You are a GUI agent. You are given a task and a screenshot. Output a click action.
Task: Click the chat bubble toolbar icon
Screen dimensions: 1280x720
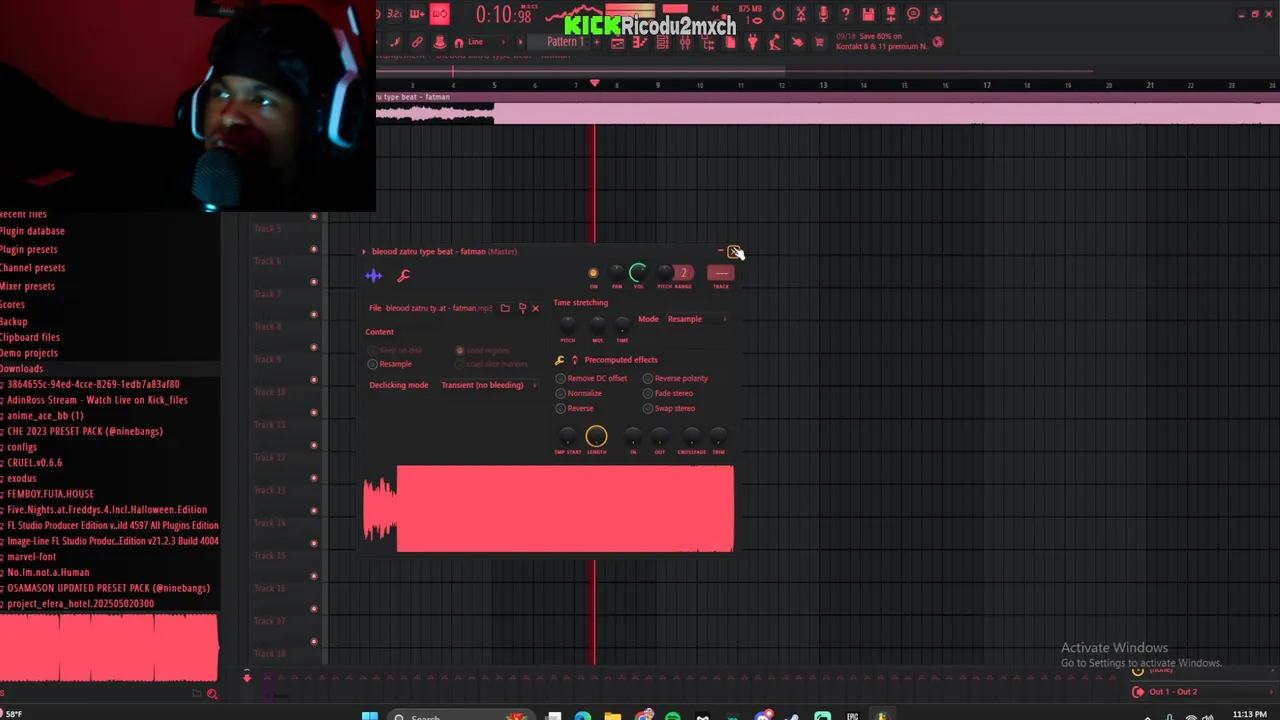click(x=914, y=14)
